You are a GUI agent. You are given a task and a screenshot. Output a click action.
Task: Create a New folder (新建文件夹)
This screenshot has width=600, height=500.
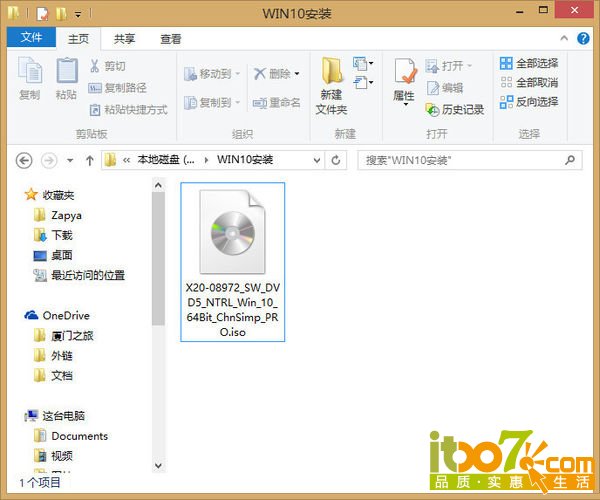point(331,86)
